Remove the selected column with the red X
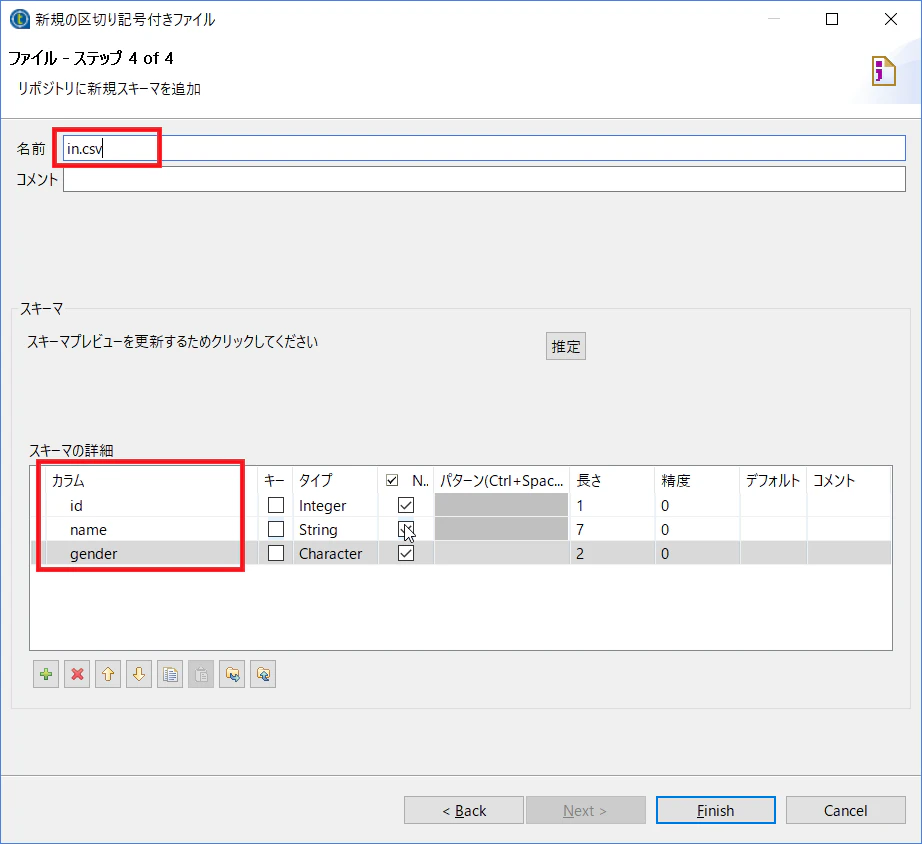922x844 pixels. tap(77, 674)
